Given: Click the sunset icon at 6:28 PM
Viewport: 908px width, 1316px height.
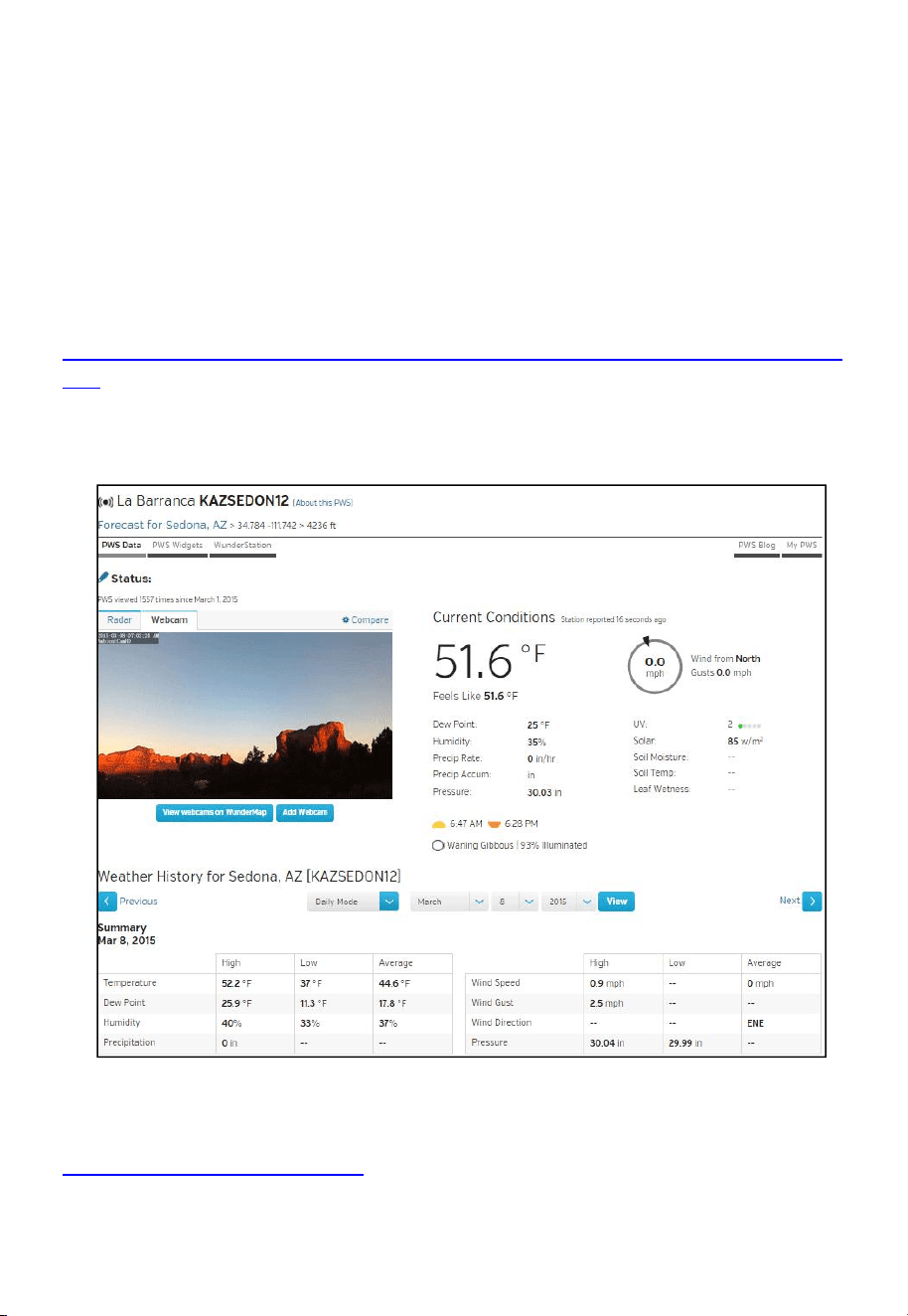Looking at the screenshot, I should 494,824.
